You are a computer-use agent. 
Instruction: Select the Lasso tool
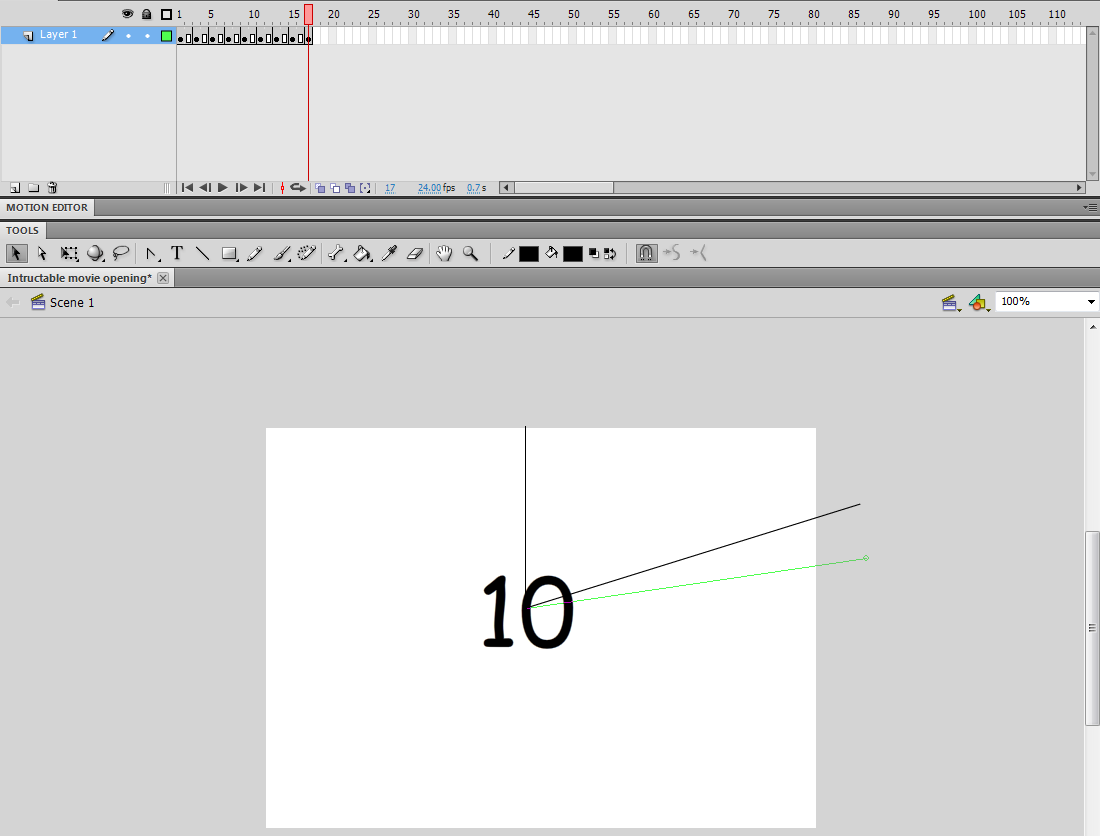(x=121, y=253)
